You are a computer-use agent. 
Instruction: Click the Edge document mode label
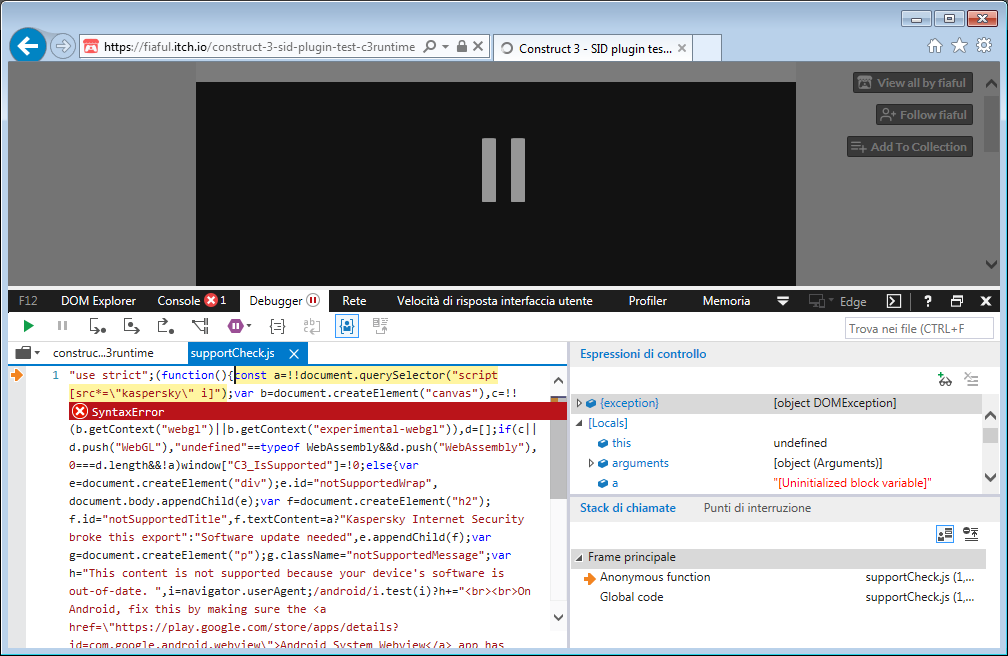click(853, 302)
